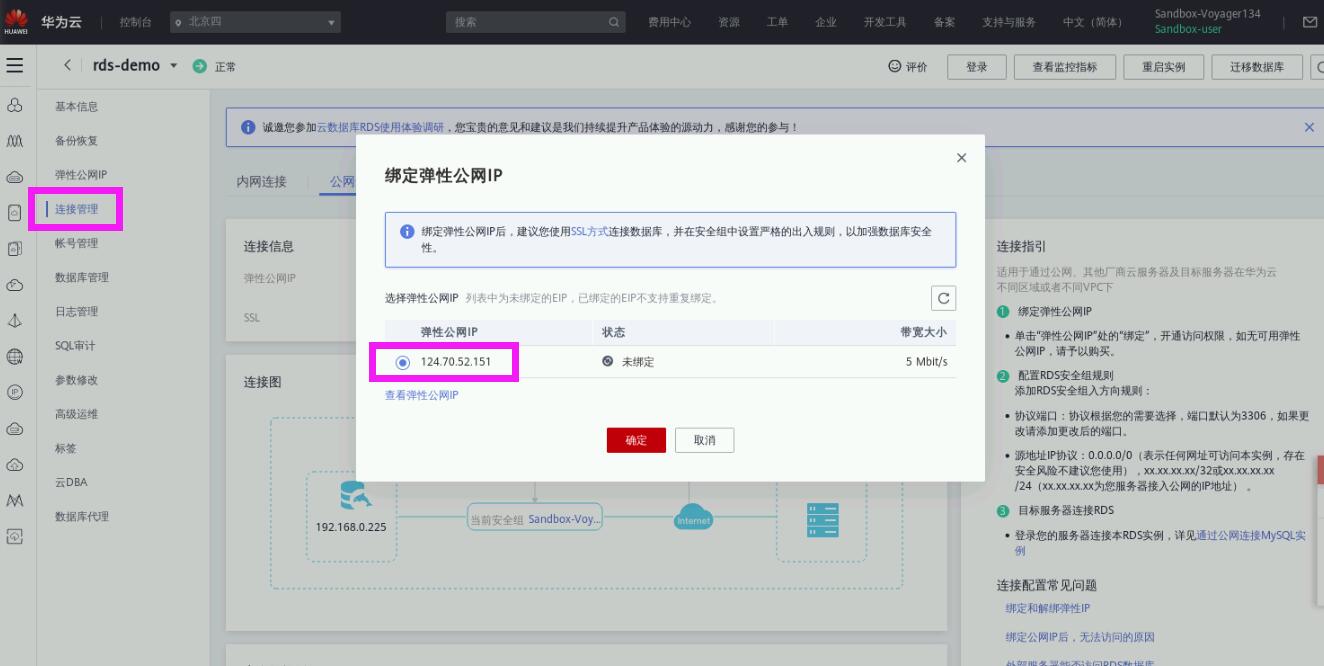Image resolution: width=1324 pixels, height=666 pixels.
Task: Open 基本信息 in the left menu
Action: pyautogui.click(x=76, y=107)
